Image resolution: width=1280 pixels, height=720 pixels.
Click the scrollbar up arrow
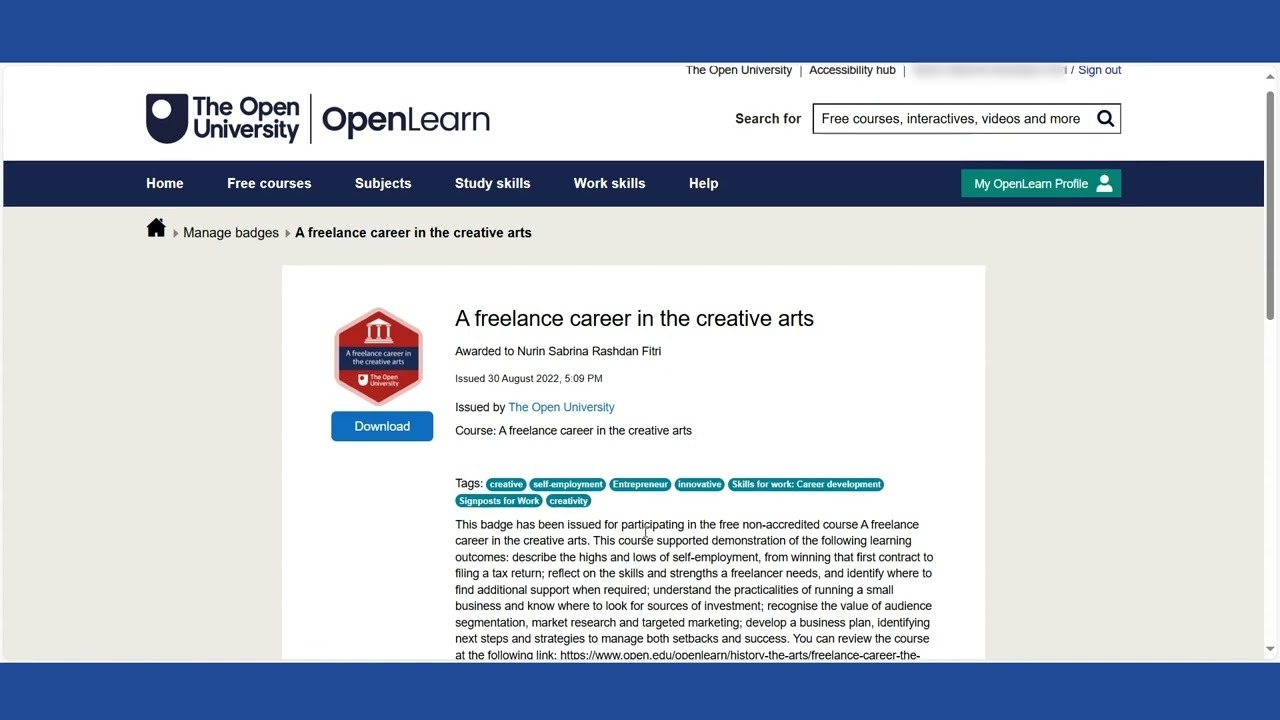pos(1269,75)
